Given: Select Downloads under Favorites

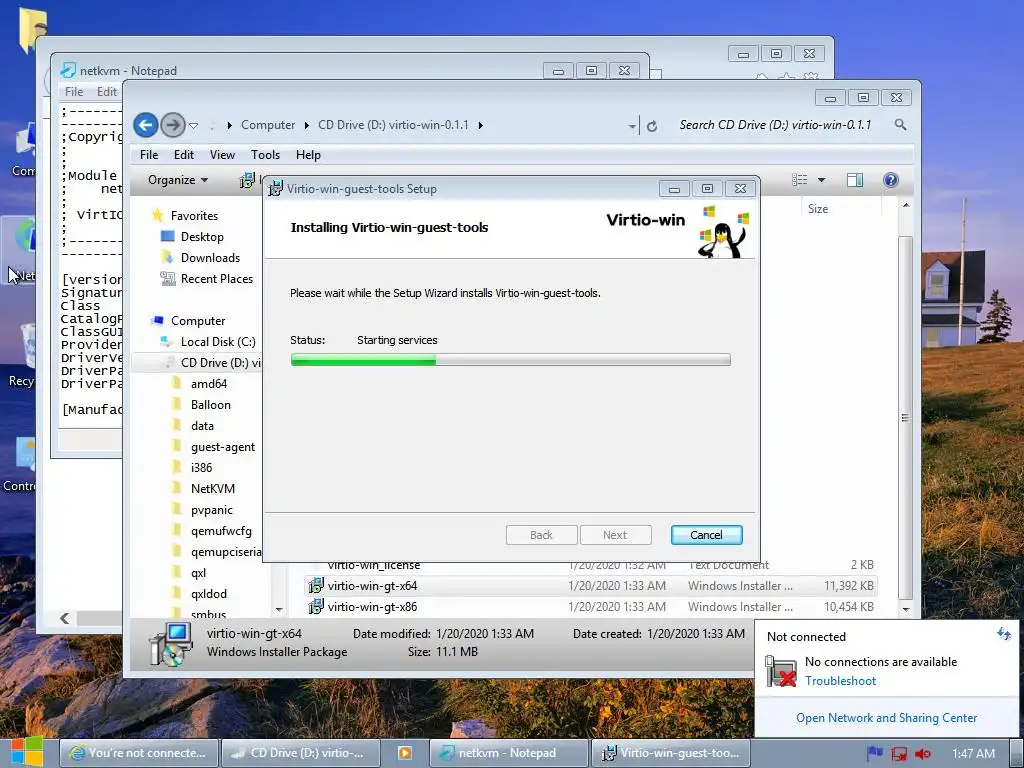Looking at the screenshot, I should point(210,257).
